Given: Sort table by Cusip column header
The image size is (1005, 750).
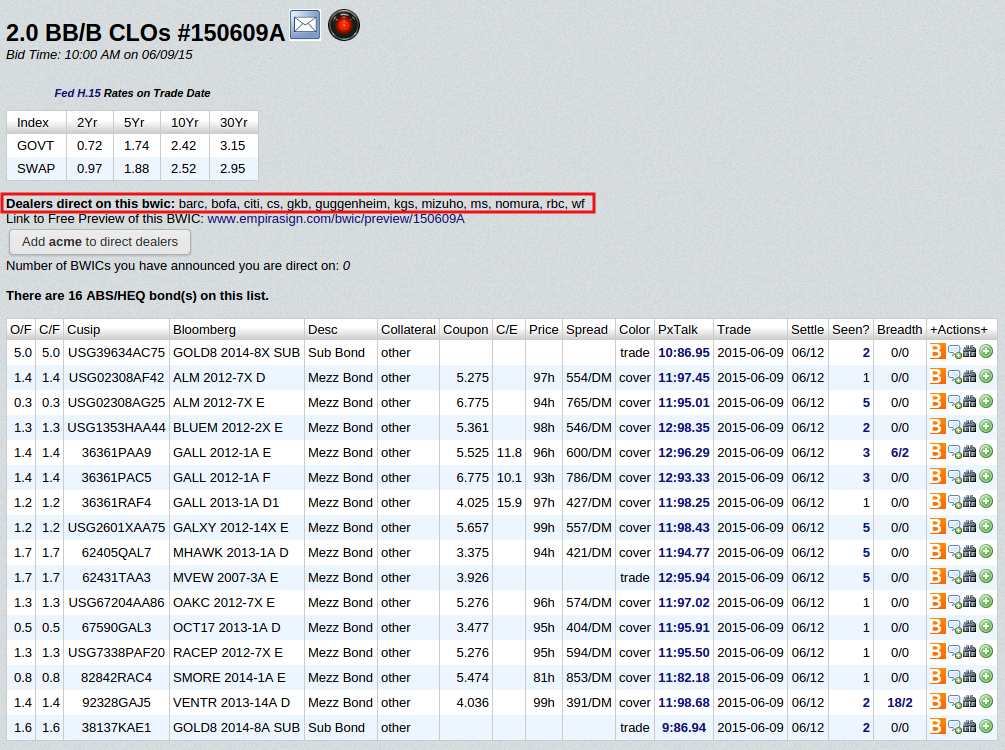Looking at the screenshot, I should click(84, 329).
